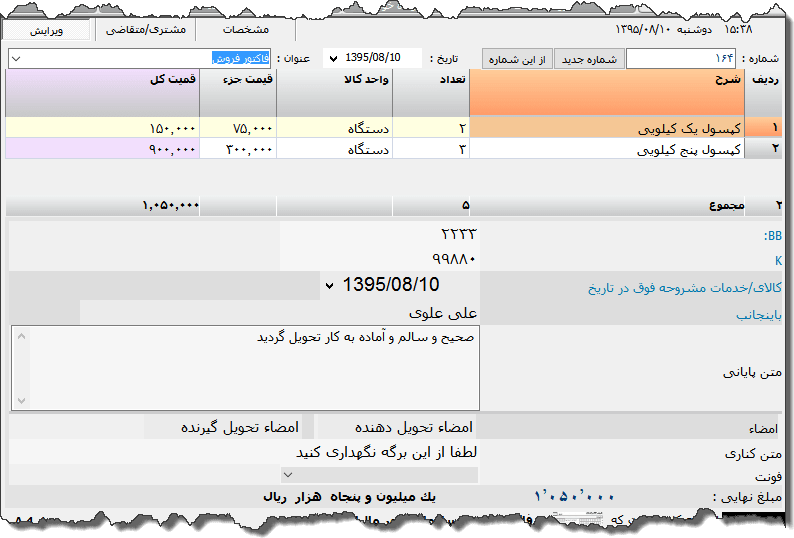
Task: Open the large delivery date dropdown arrow
Action: click(330, 286)
